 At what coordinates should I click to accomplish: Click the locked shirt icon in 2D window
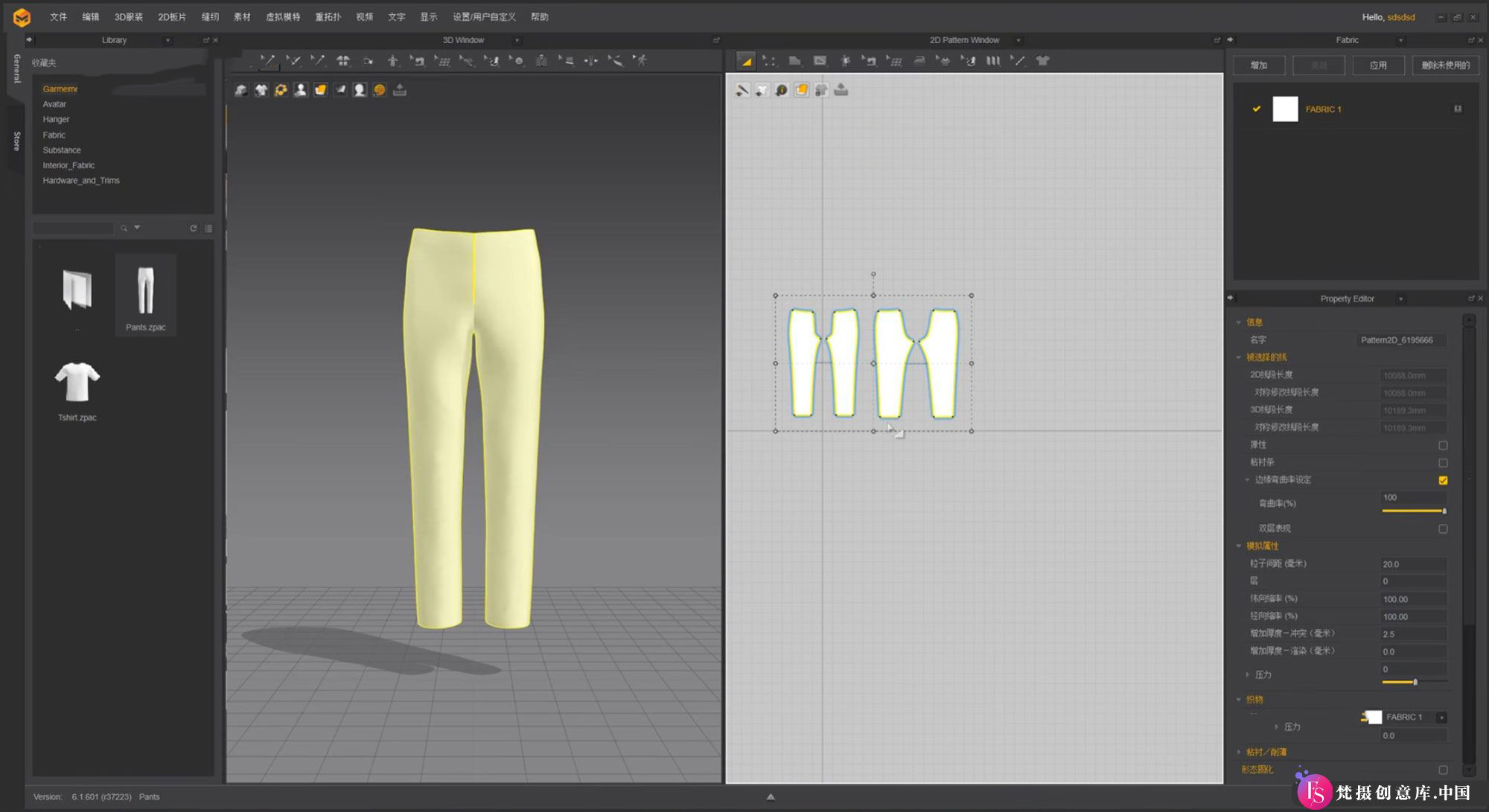click(821, 90)
